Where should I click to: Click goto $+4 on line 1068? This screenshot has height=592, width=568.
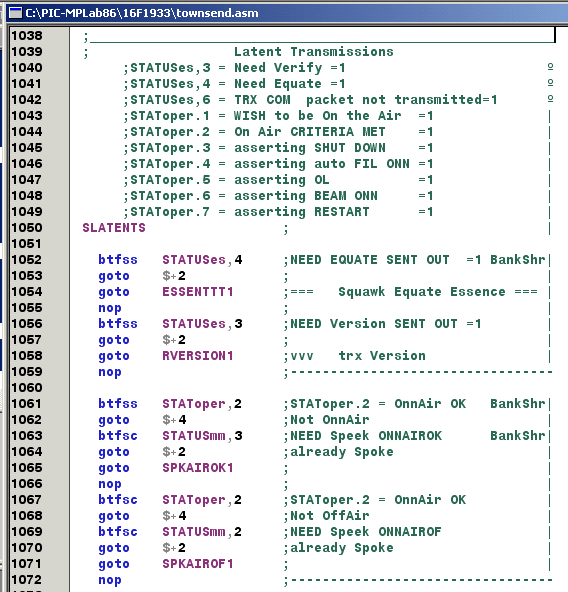click(x=142, y=516)
